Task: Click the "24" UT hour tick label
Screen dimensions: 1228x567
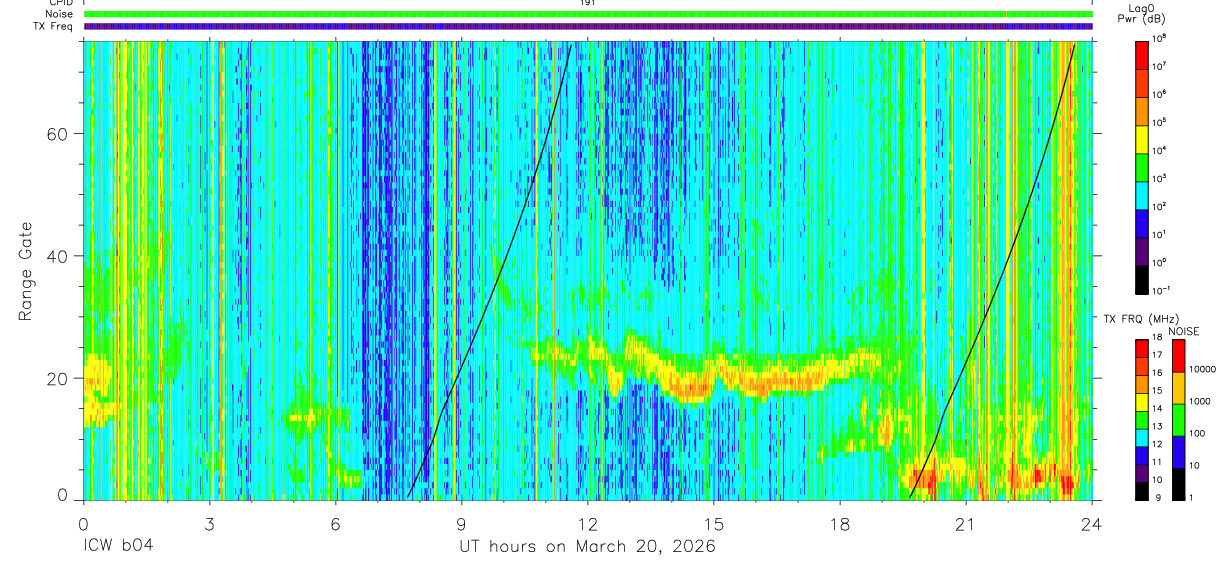Action: point(1092,523)
